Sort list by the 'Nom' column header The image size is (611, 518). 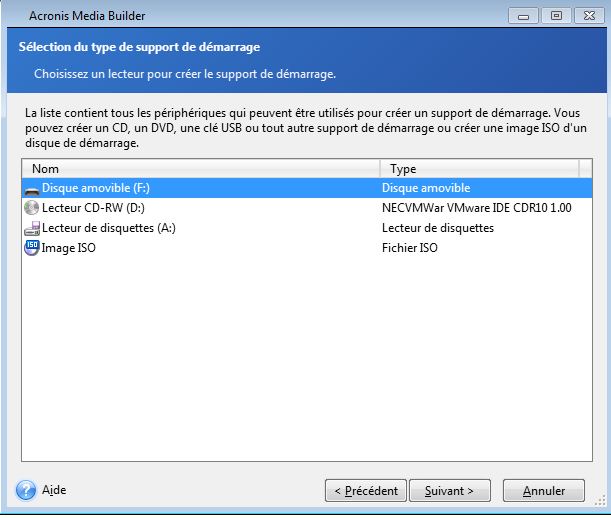tap(201, 169)
